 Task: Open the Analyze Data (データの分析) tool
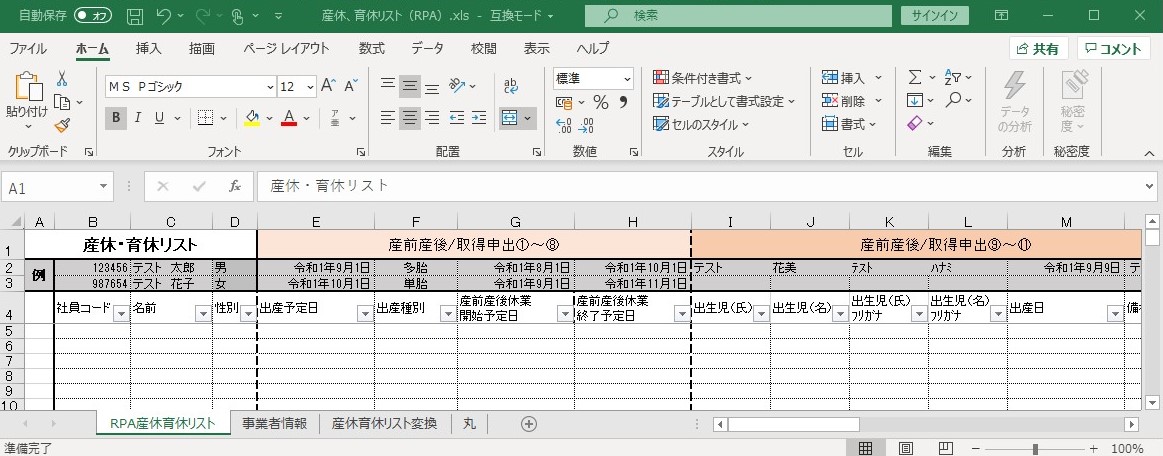click(x=1014, y=101)
